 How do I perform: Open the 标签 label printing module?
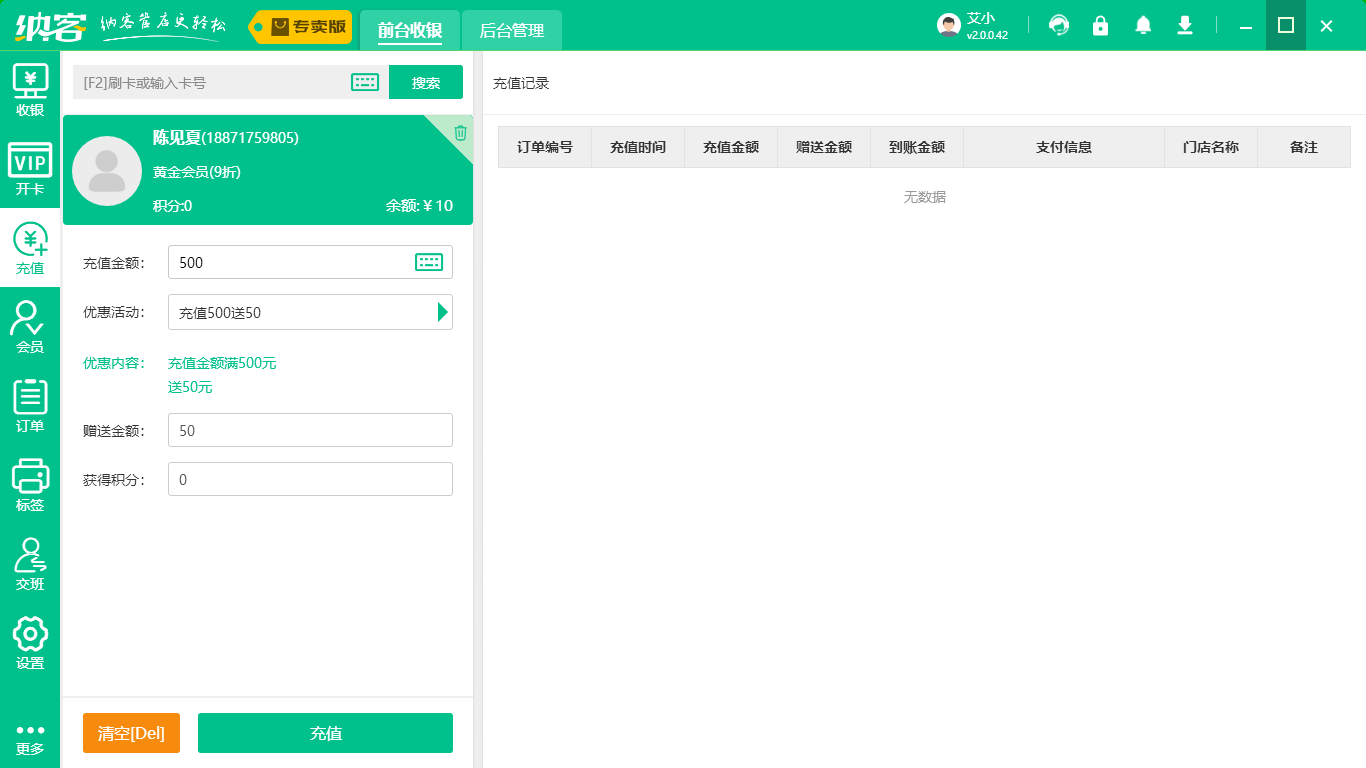coord(30,485)
